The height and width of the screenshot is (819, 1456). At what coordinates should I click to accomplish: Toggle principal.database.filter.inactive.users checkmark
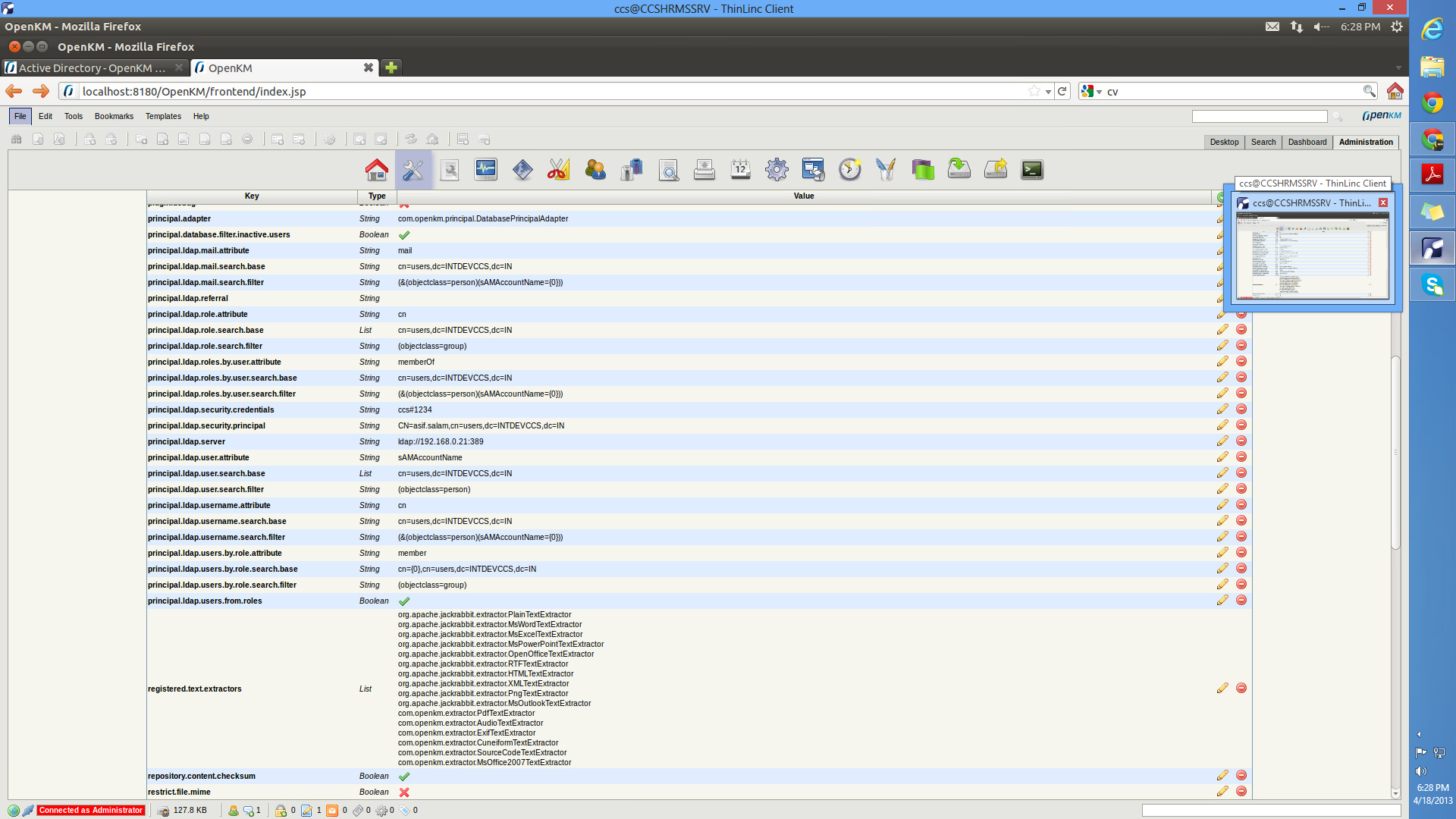pyautogui.click(x=404, y=235)
